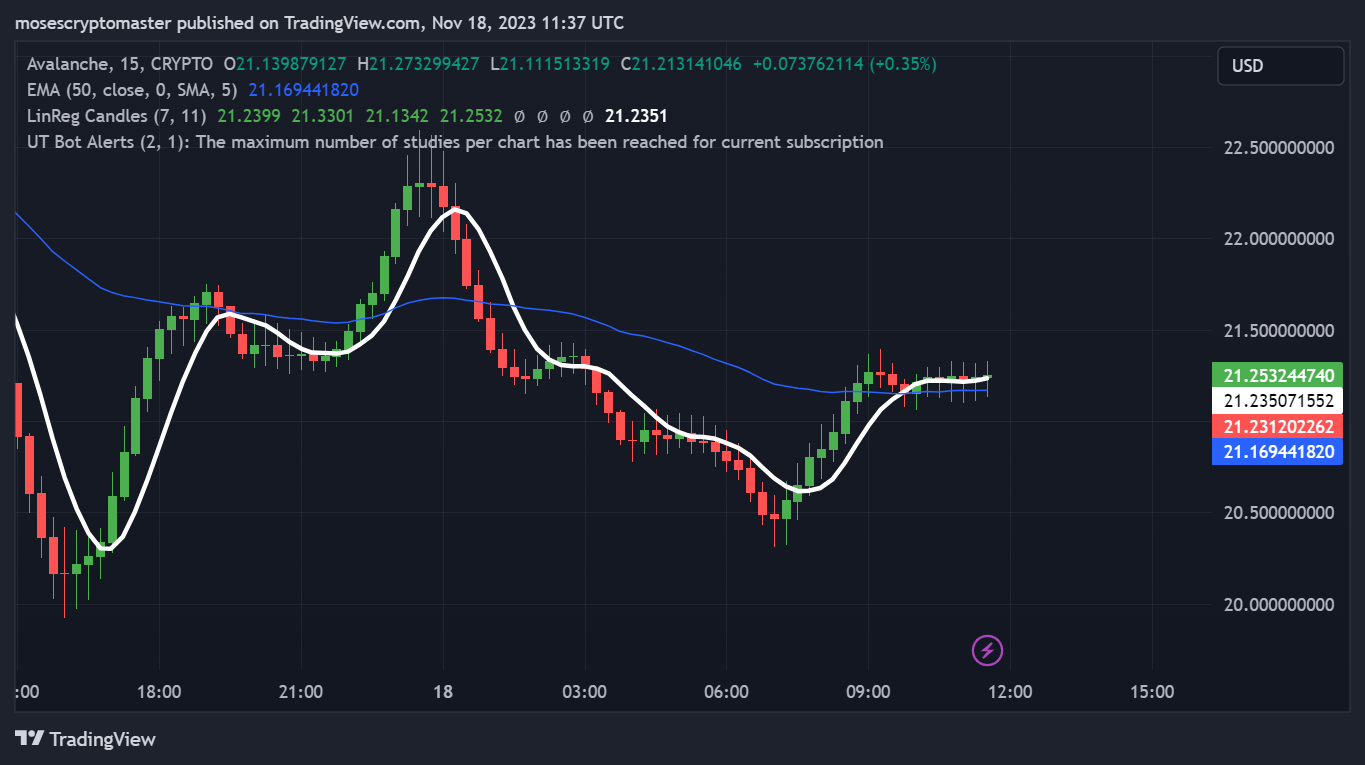The width and height of the screenshot is (1365, 765).
Task: Click the blue 21.169441820 EMA price label
Action: click(1279, 452)
